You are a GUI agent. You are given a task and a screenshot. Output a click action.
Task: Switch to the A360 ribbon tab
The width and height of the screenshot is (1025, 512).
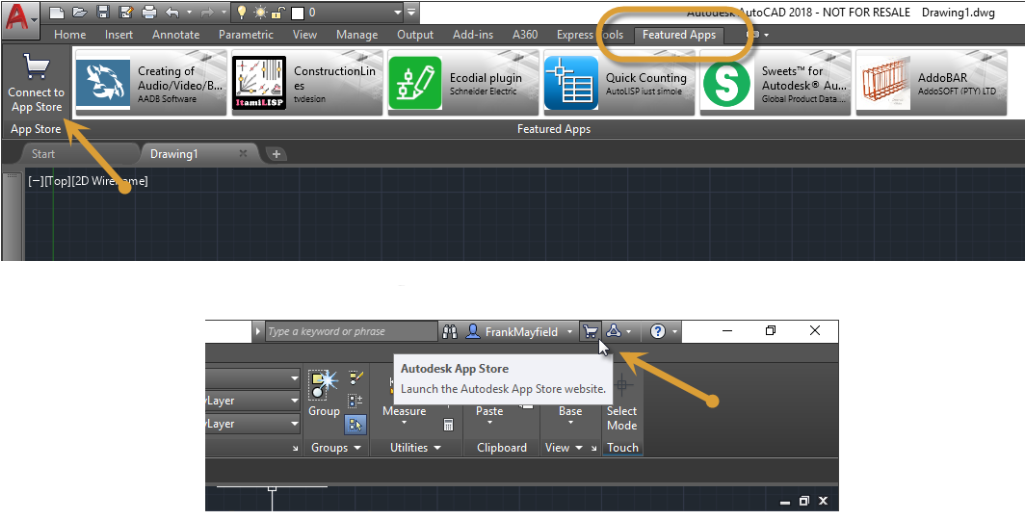[525, 35]
